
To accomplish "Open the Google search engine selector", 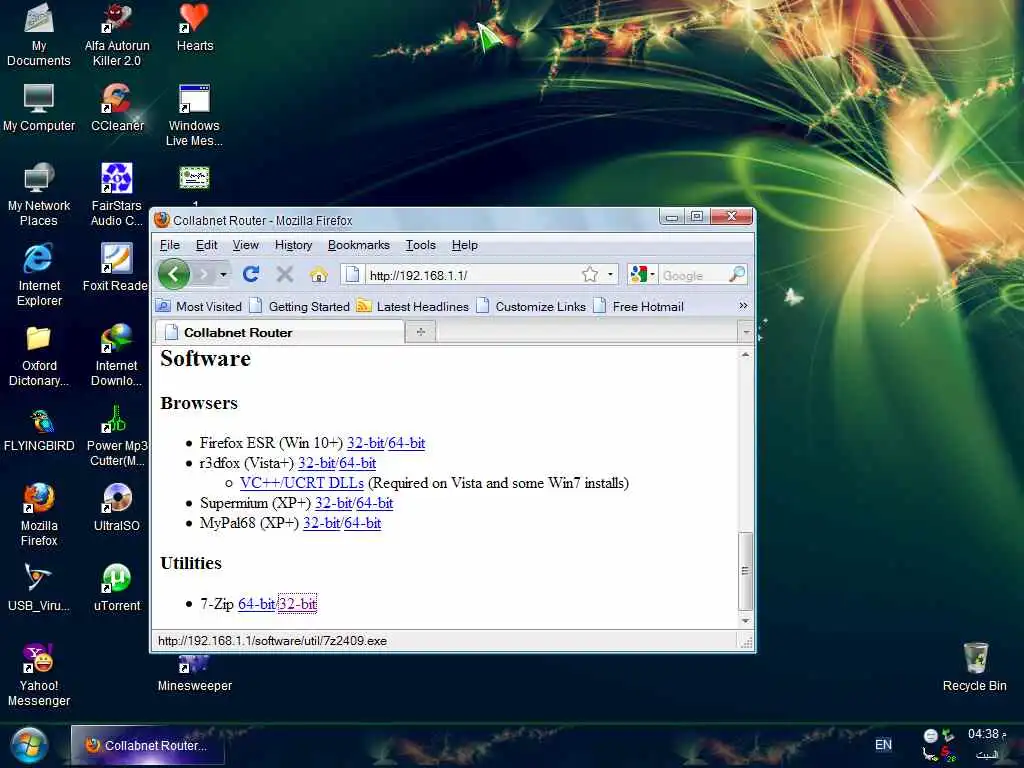I will pyautogui.click(x=642, y=275).
